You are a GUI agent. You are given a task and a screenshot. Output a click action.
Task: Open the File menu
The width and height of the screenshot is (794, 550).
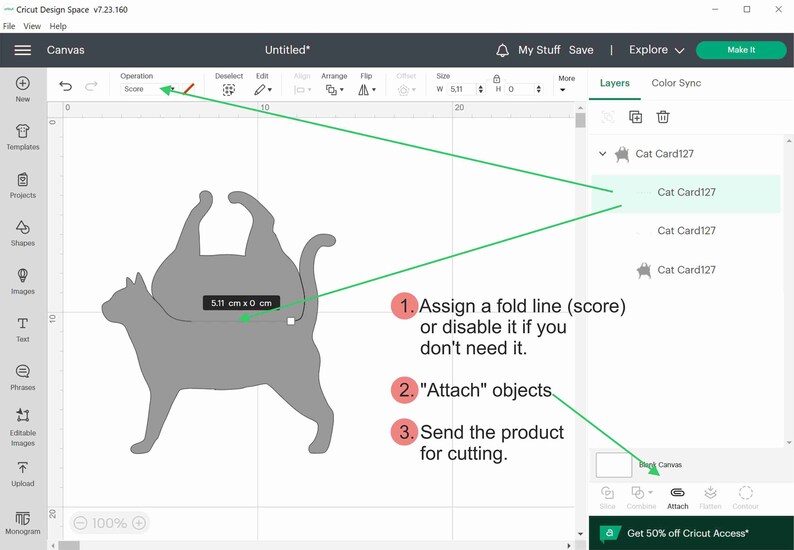pyautogui.click(x=9, y=26)
